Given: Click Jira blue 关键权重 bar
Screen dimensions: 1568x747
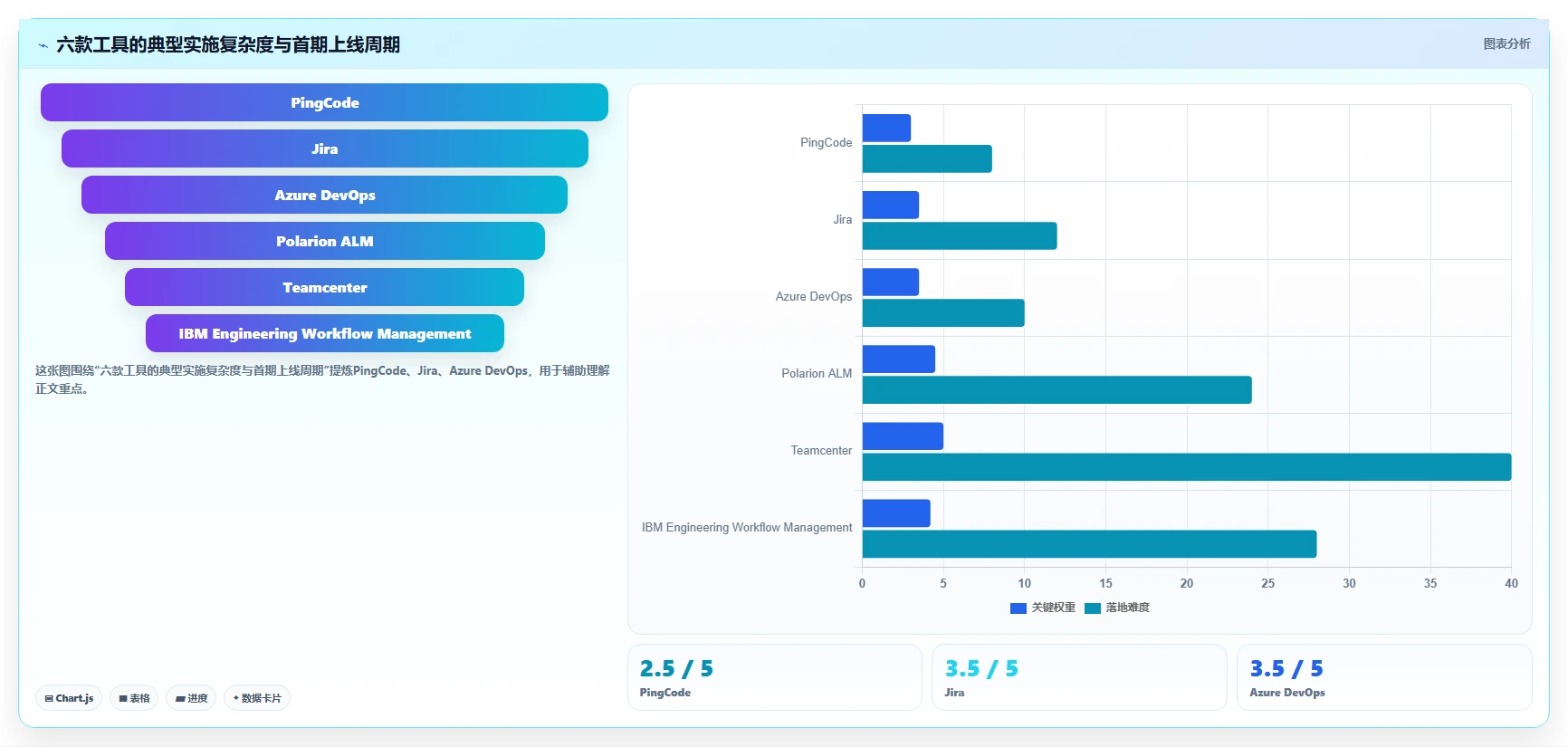Looking at the screenshot, I should pos(891,205).
